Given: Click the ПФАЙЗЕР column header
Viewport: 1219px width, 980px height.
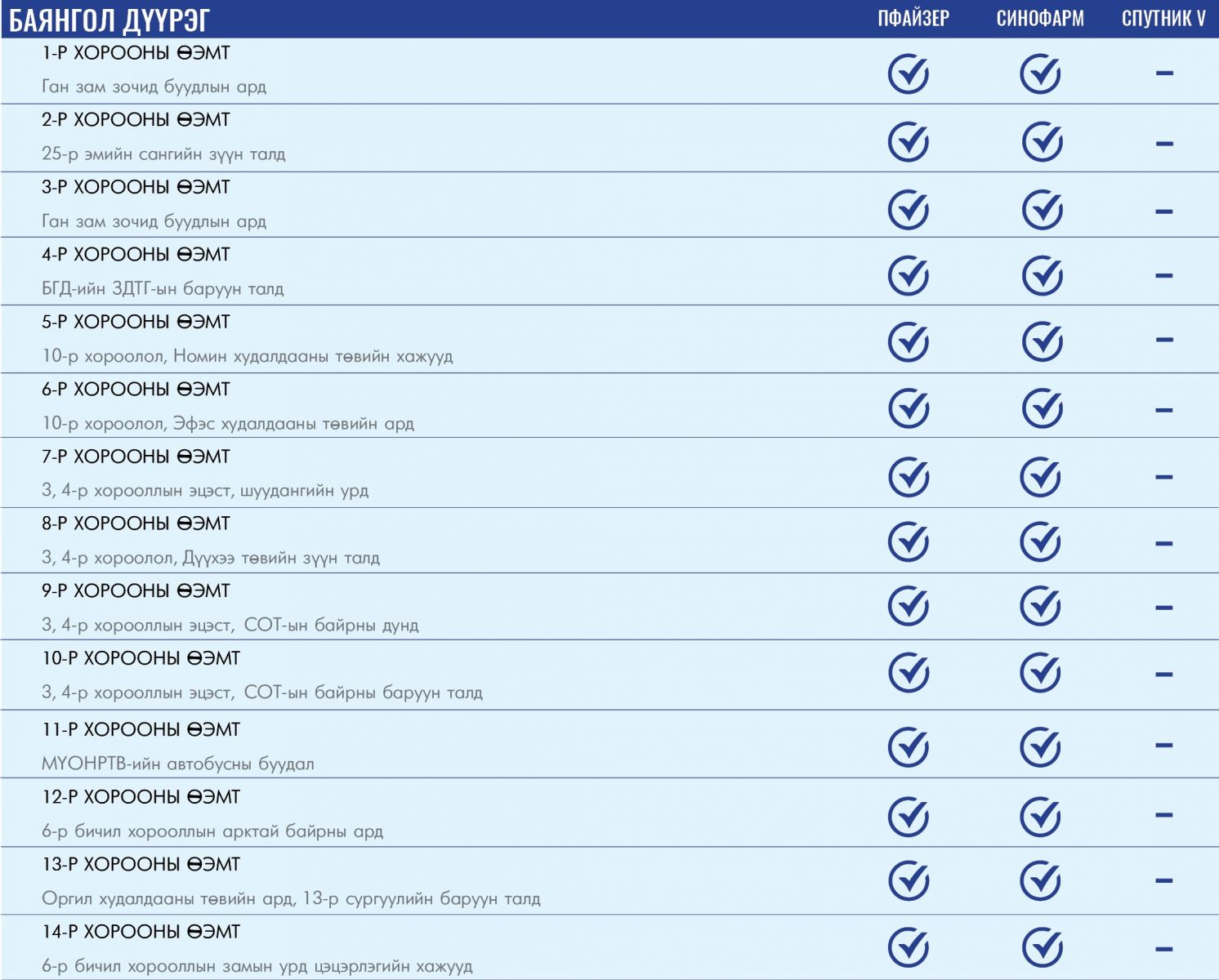Looking at the screenshot, I should 913,19.
